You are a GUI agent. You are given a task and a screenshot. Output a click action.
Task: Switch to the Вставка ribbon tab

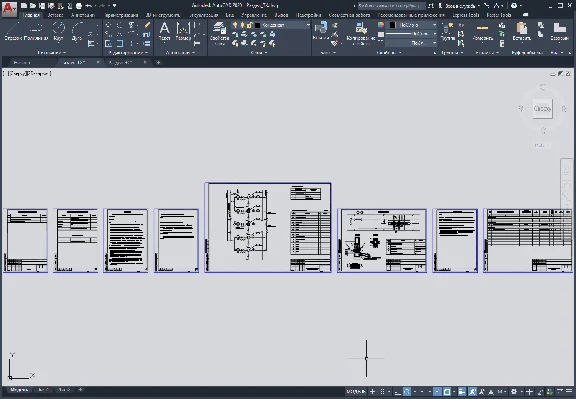(55, 15)
